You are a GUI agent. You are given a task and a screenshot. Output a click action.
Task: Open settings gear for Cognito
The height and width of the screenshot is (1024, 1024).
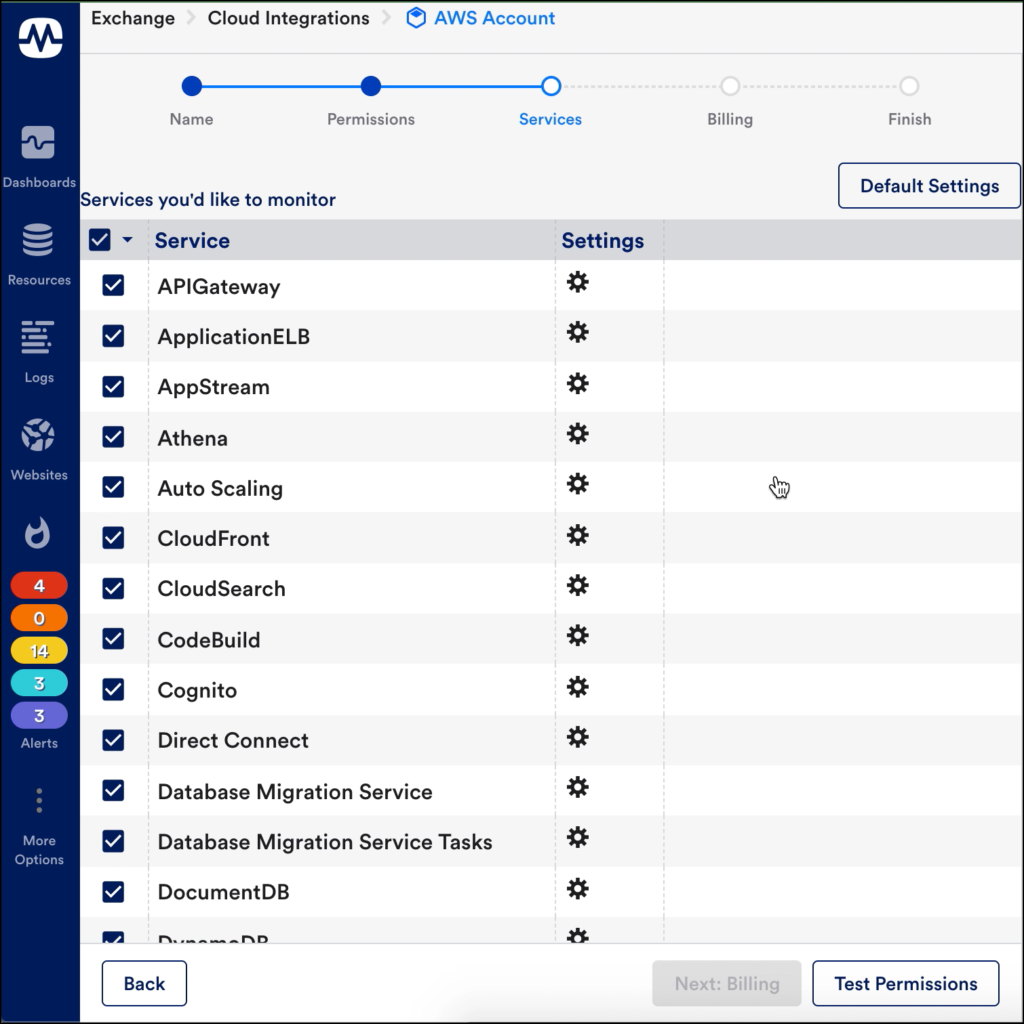click(577, 686)
